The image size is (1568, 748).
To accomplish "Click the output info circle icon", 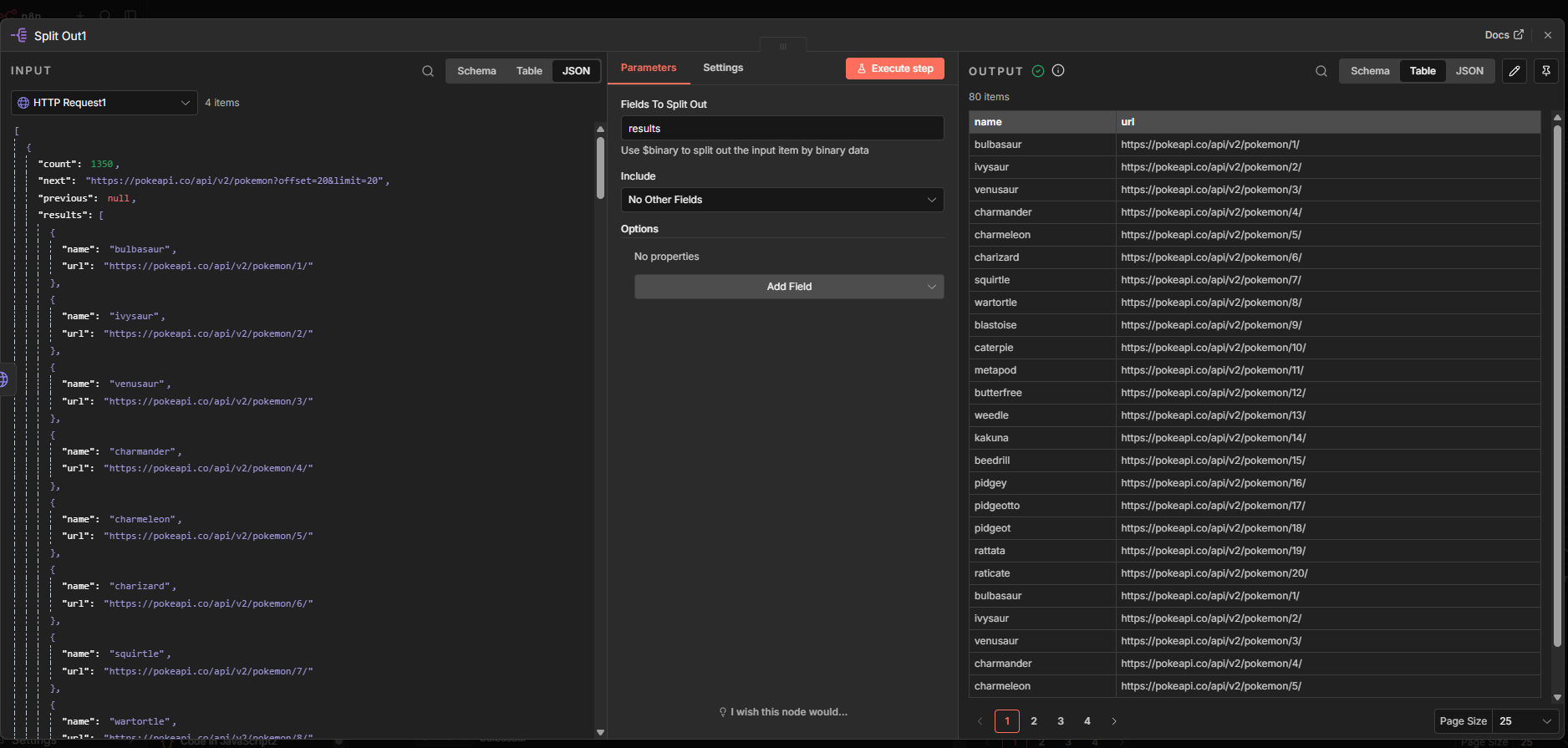I will coord(1058,71).
